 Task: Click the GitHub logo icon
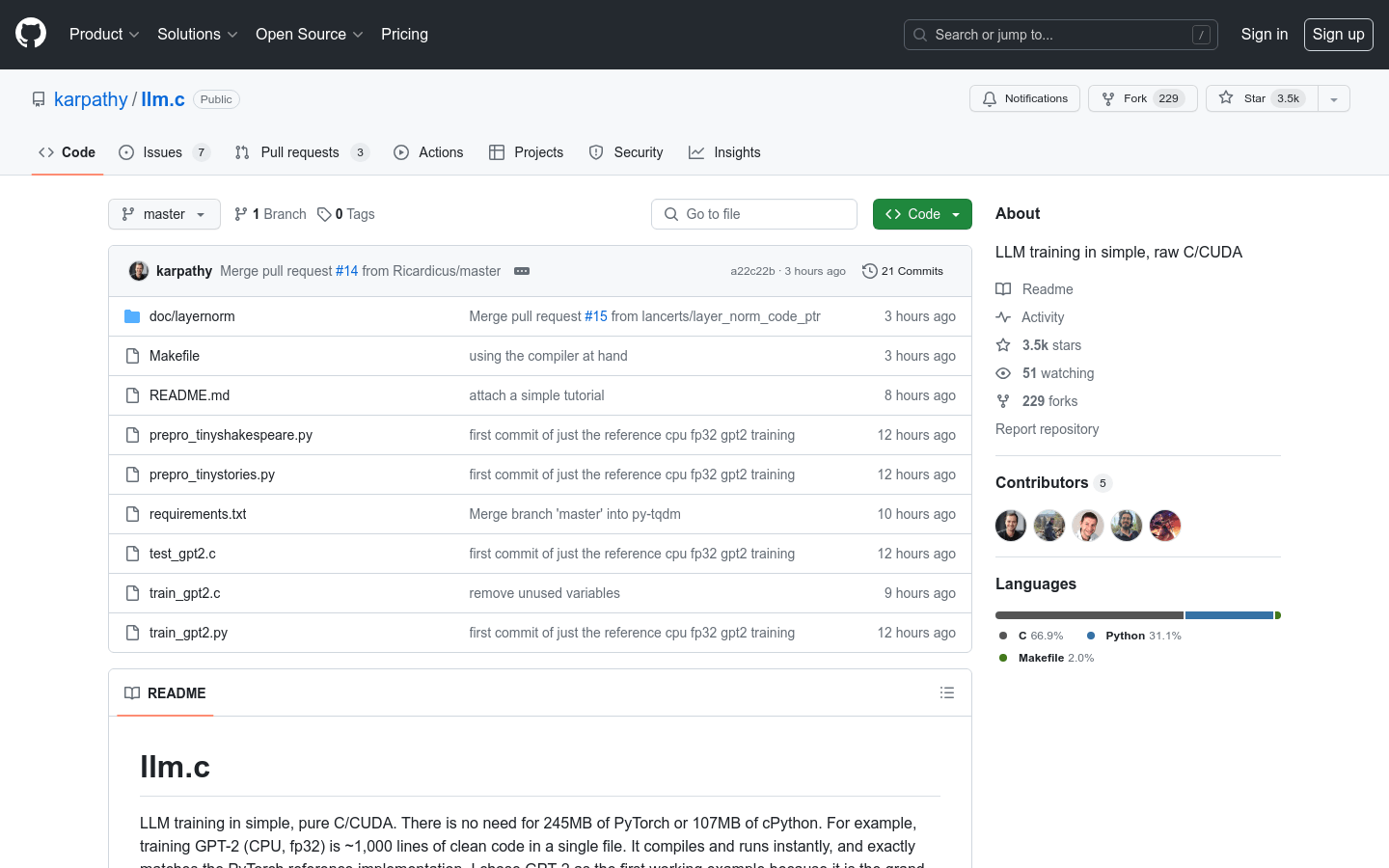point(31,34)
